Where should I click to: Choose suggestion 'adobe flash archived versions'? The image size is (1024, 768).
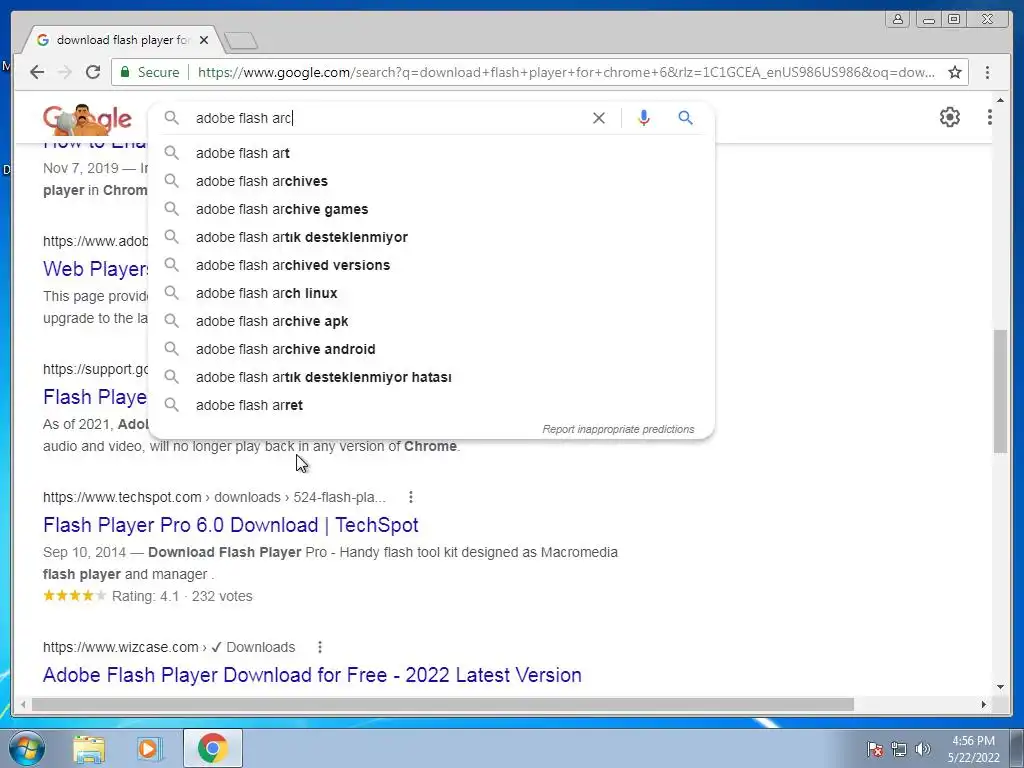pyautogui.click(x=431, y=265)
